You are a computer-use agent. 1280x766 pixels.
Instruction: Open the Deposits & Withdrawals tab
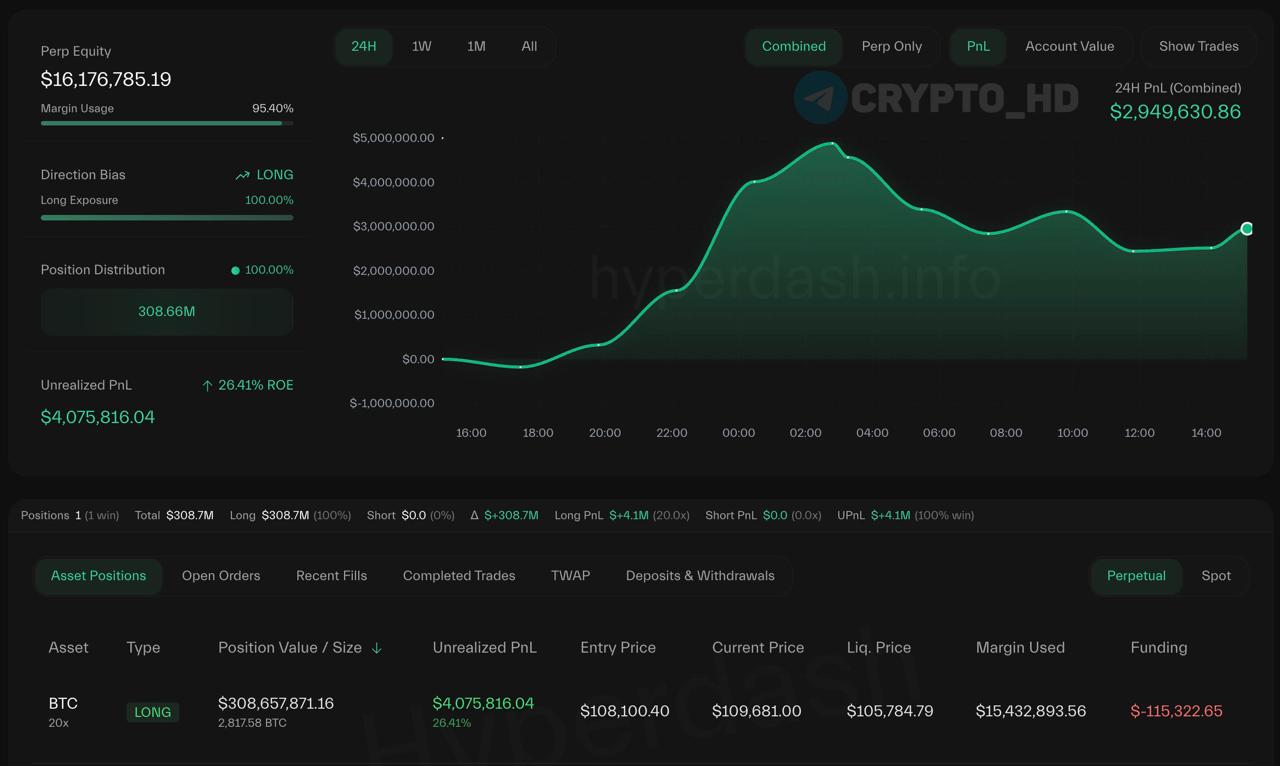click(x=700, y=576)
